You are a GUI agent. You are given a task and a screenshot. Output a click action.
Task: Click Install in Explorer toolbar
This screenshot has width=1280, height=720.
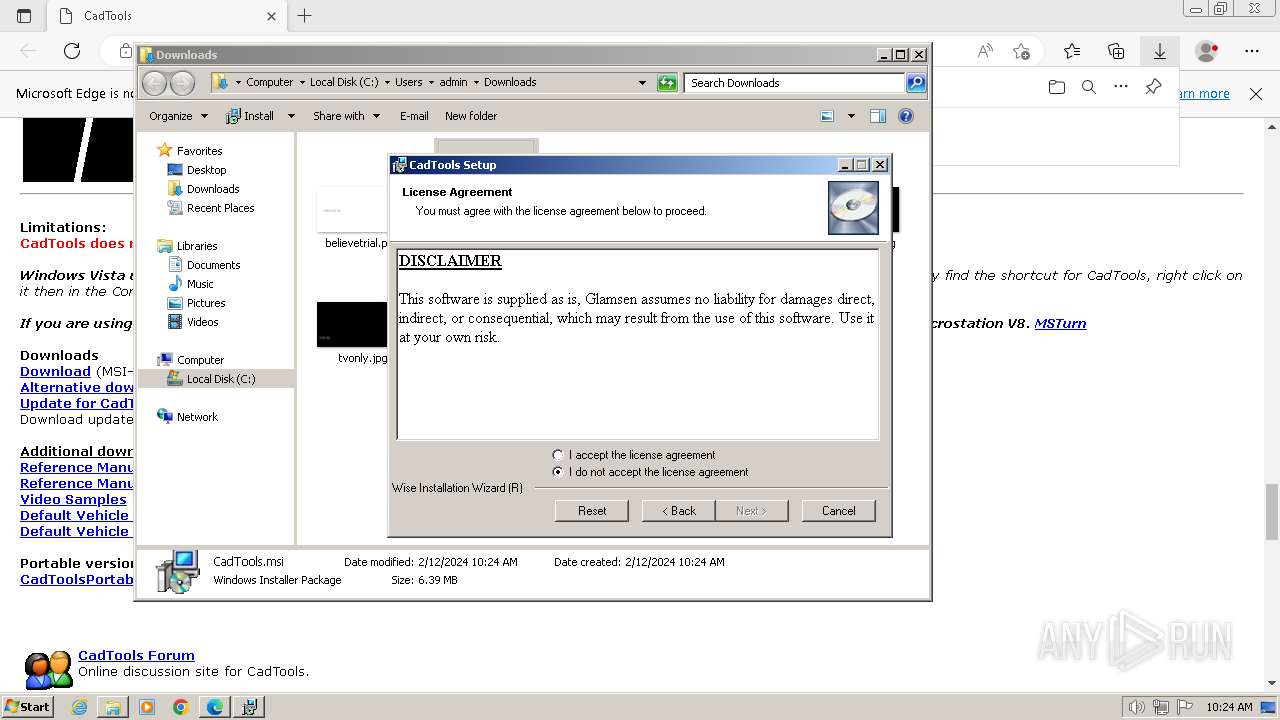click(251, 116)
